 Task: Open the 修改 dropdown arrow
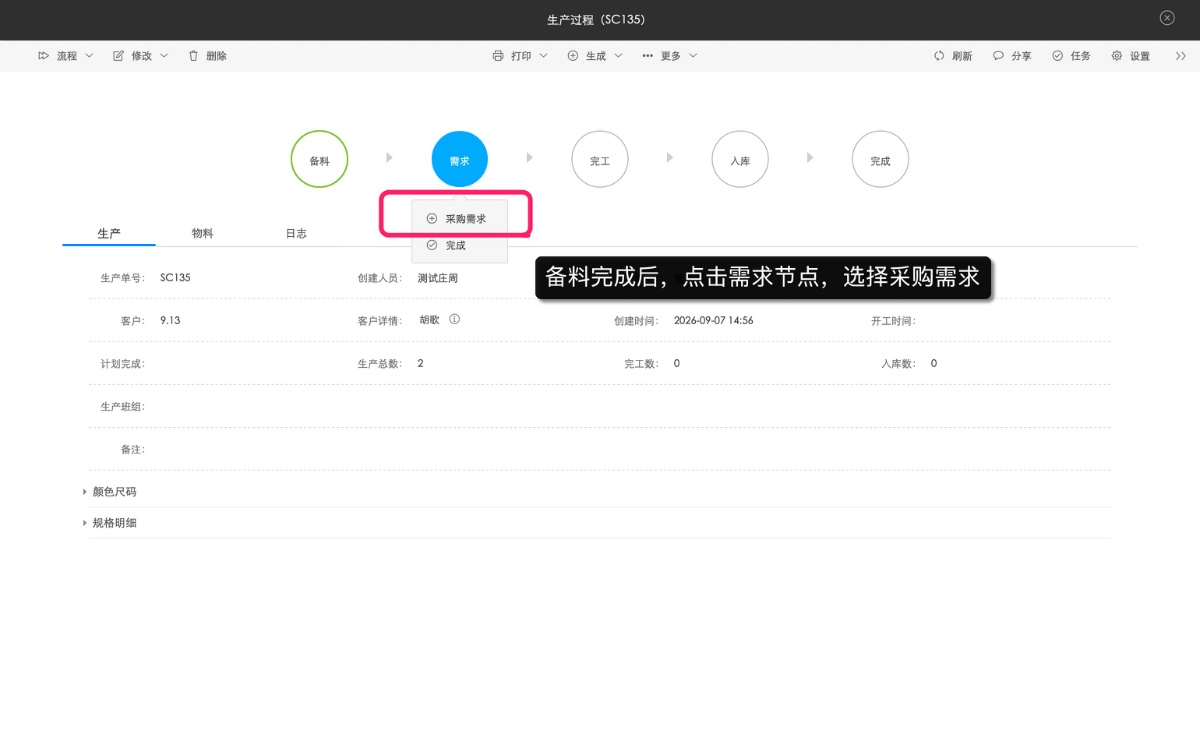[164, 56]
